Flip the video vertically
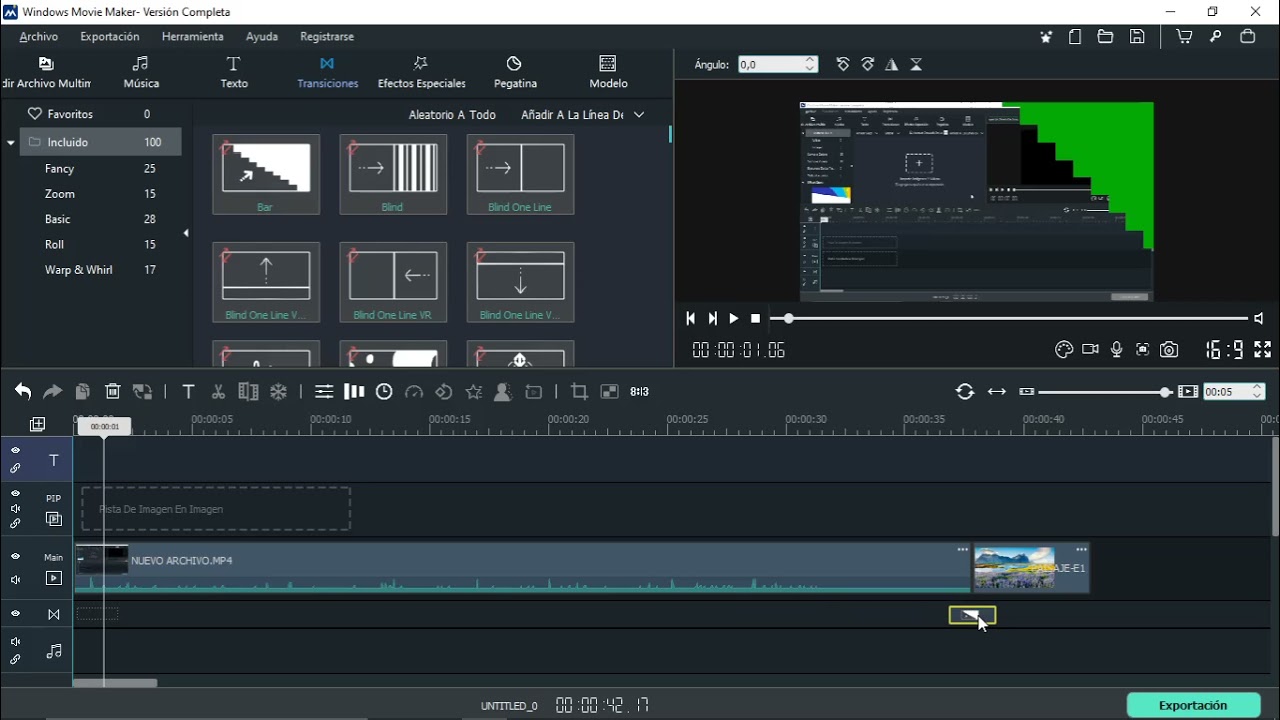The height and width of the screenshot is (720, 1280). tap(916, 64)
